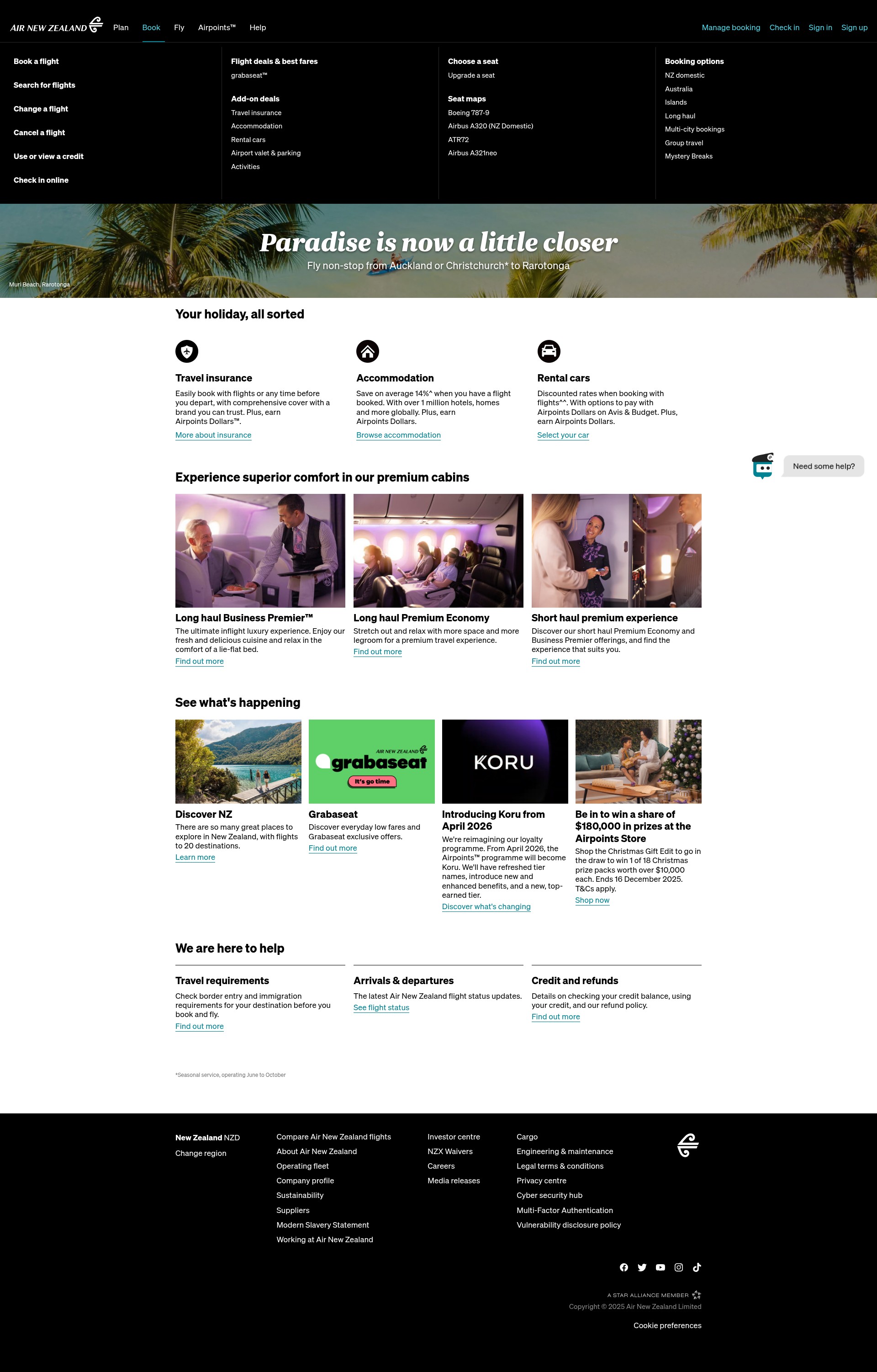This screenshot has width=877, height=1372.
Task: Choose Change a flight
Action: click(41, 109)
